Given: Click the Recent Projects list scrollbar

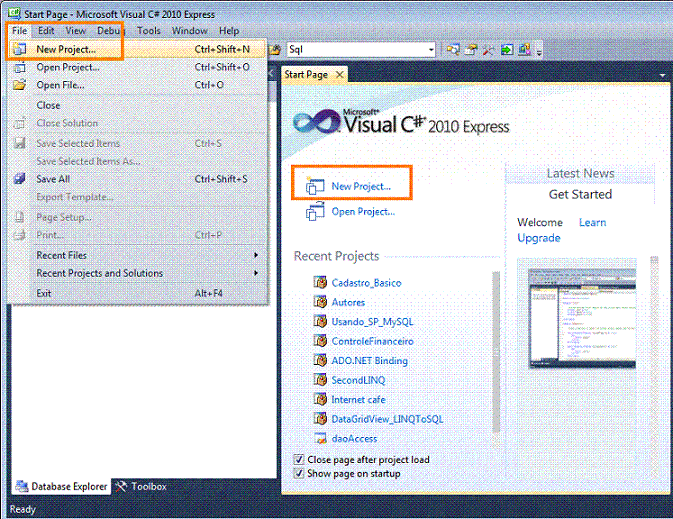Looking at the screenshot, I should coord(496,352).
